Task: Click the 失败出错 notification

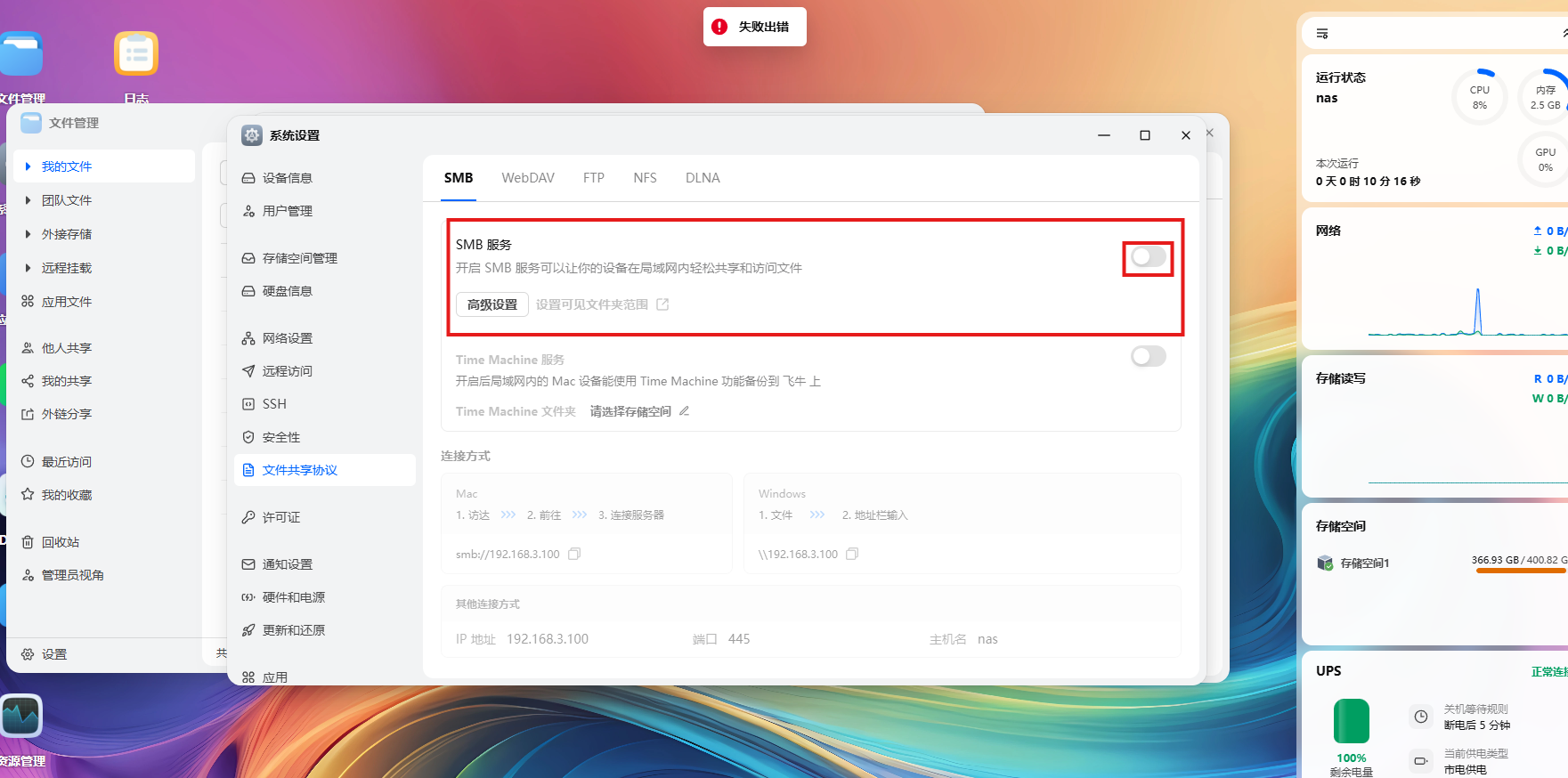Action: (x=755, y=27)
